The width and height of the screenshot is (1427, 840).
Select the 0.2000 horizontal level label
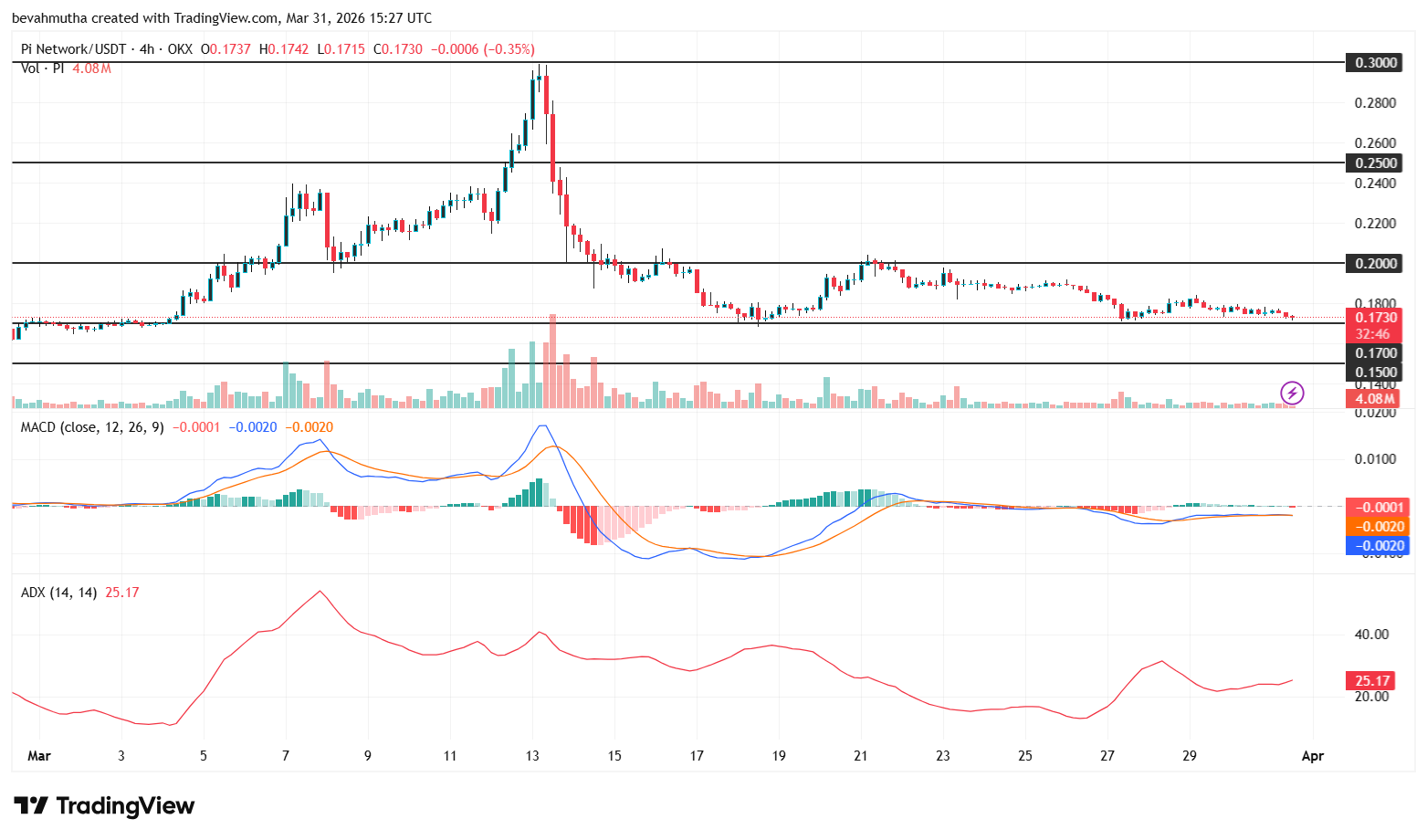(1375, 263)
